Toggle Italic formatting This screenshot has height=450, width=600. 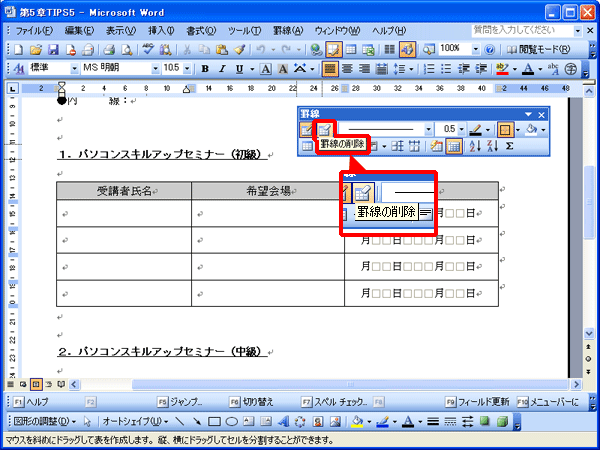tap(222, 69)
